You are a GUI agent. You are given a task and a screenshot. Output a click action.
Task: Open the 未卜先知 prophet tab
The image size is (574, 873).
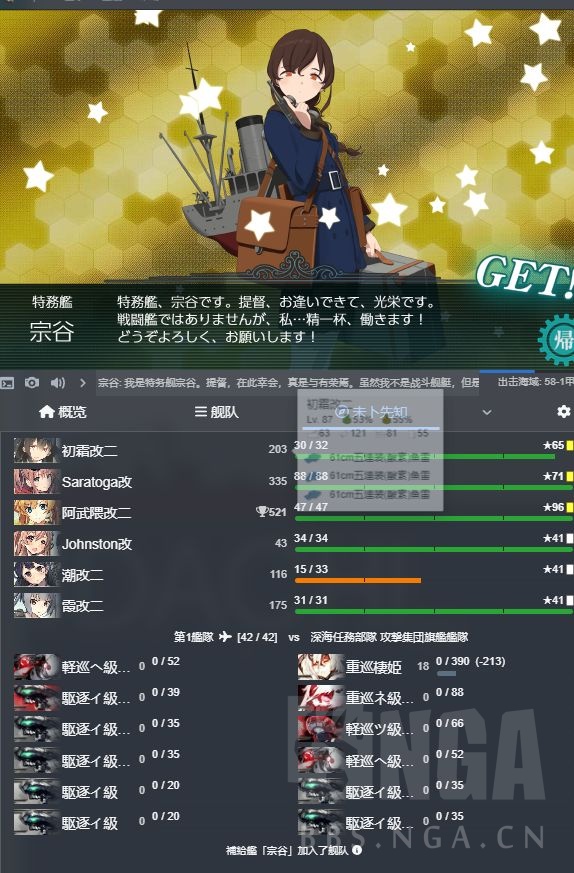(372, 412)
